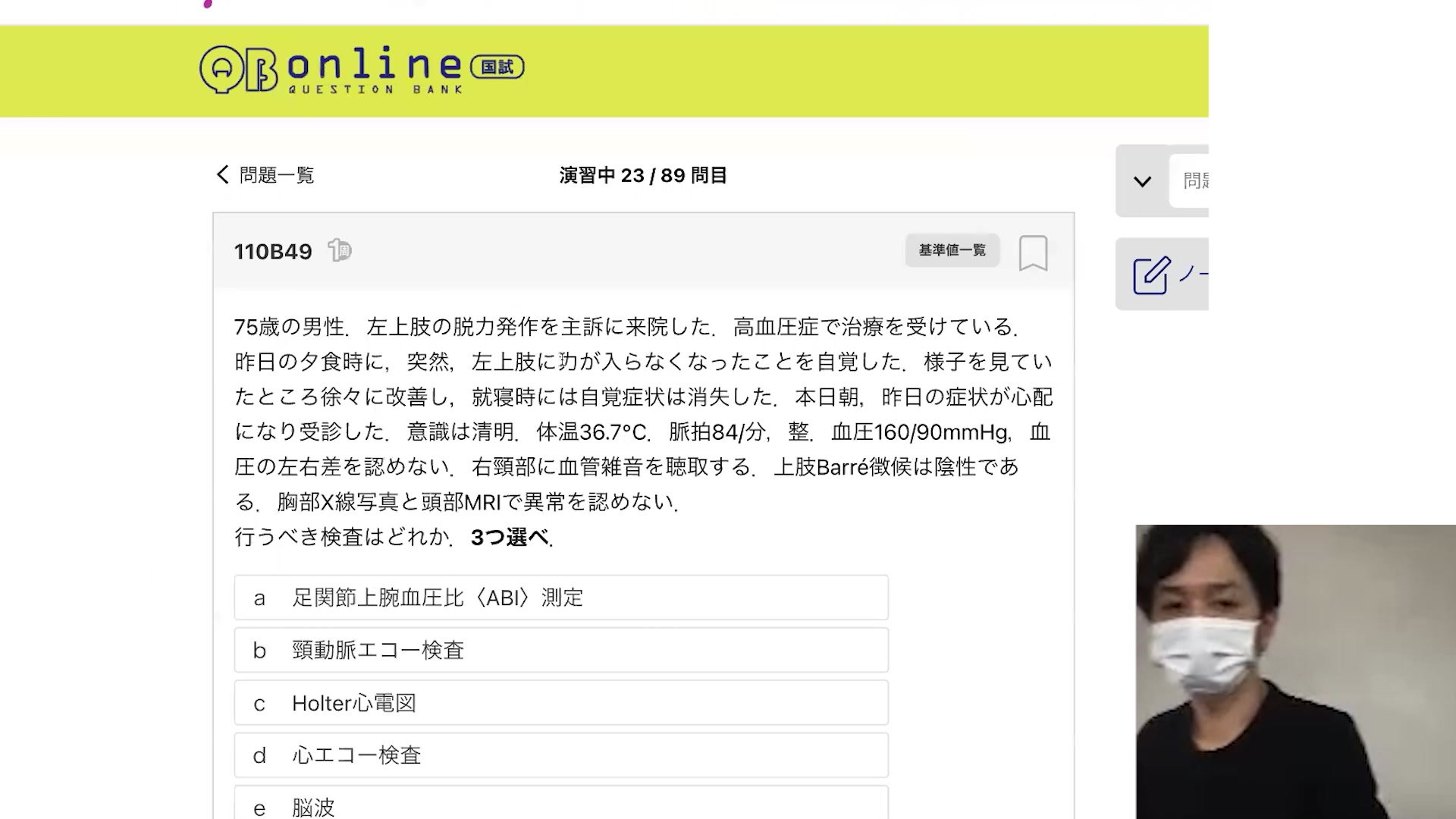
Task: Click the back chevron beside 問題一覧
Action: coord(222,175)
